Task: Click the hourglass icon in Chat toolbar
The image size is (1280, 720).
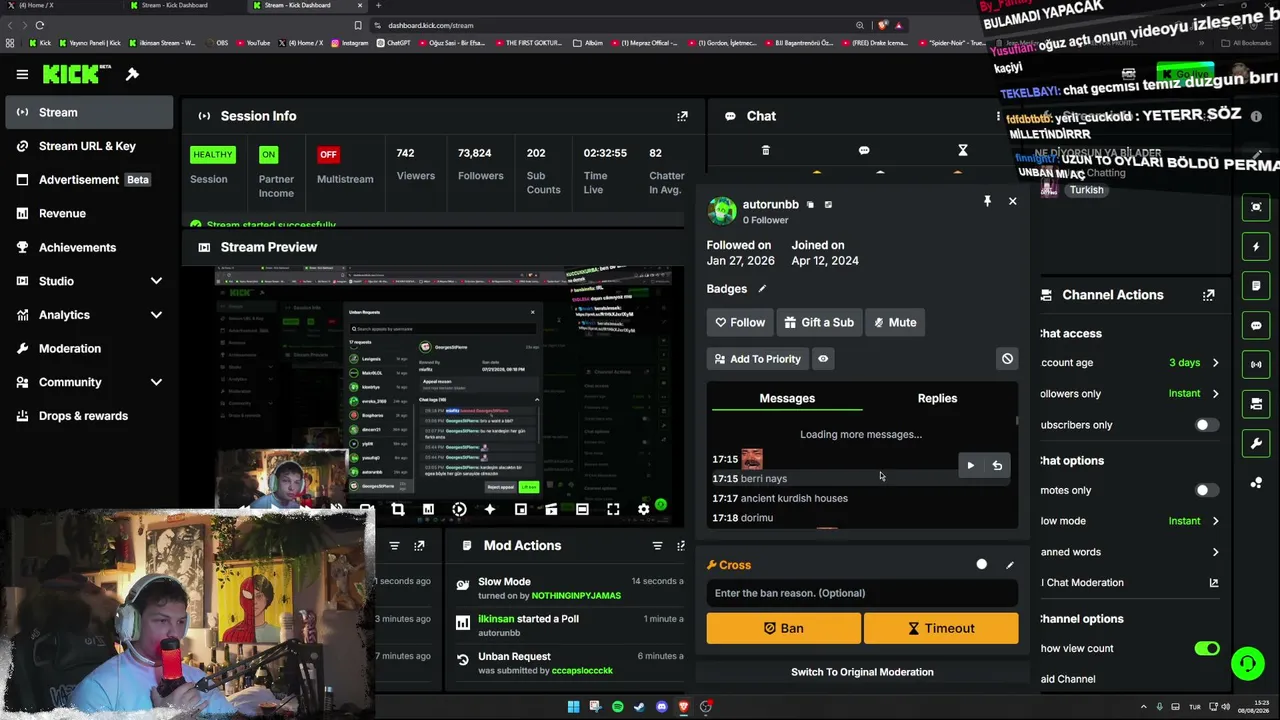Action: coord(963,151)
